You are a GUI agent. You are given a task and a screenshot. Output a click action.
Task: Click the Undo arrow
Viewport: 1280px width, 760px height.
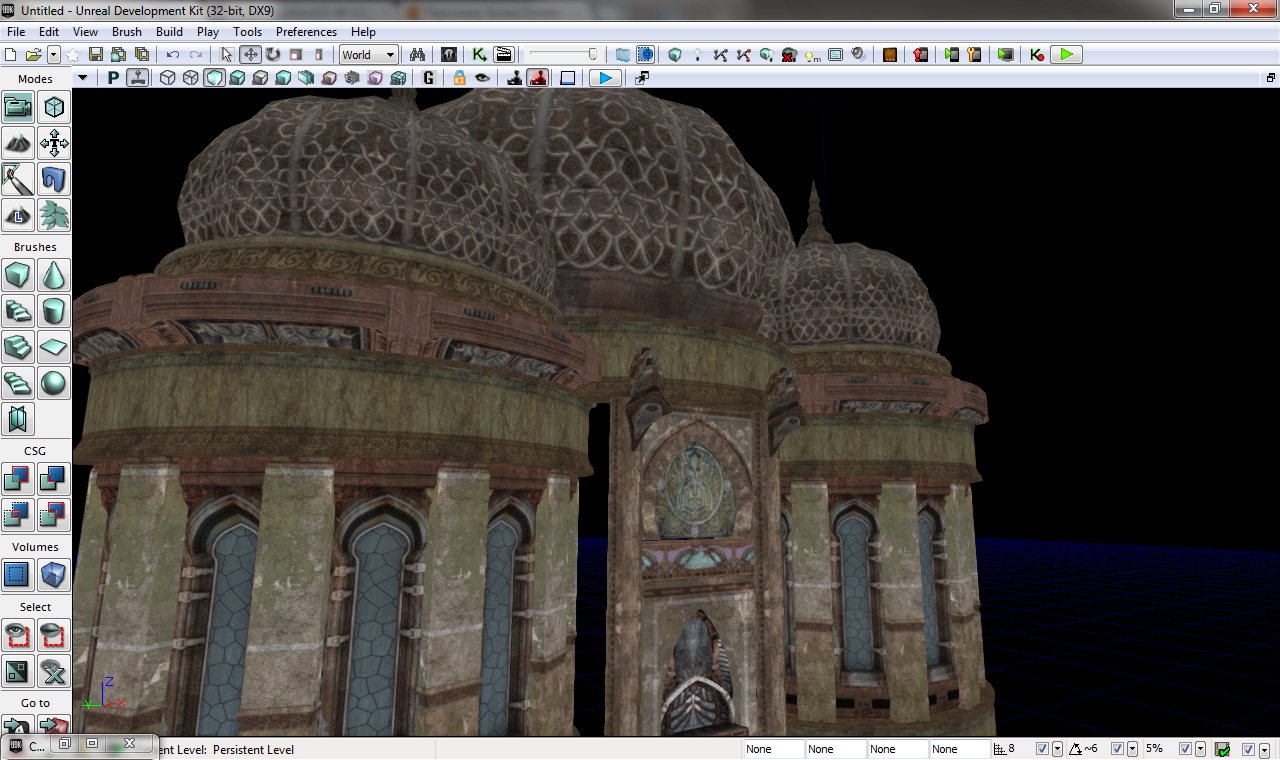click(173, 55)
